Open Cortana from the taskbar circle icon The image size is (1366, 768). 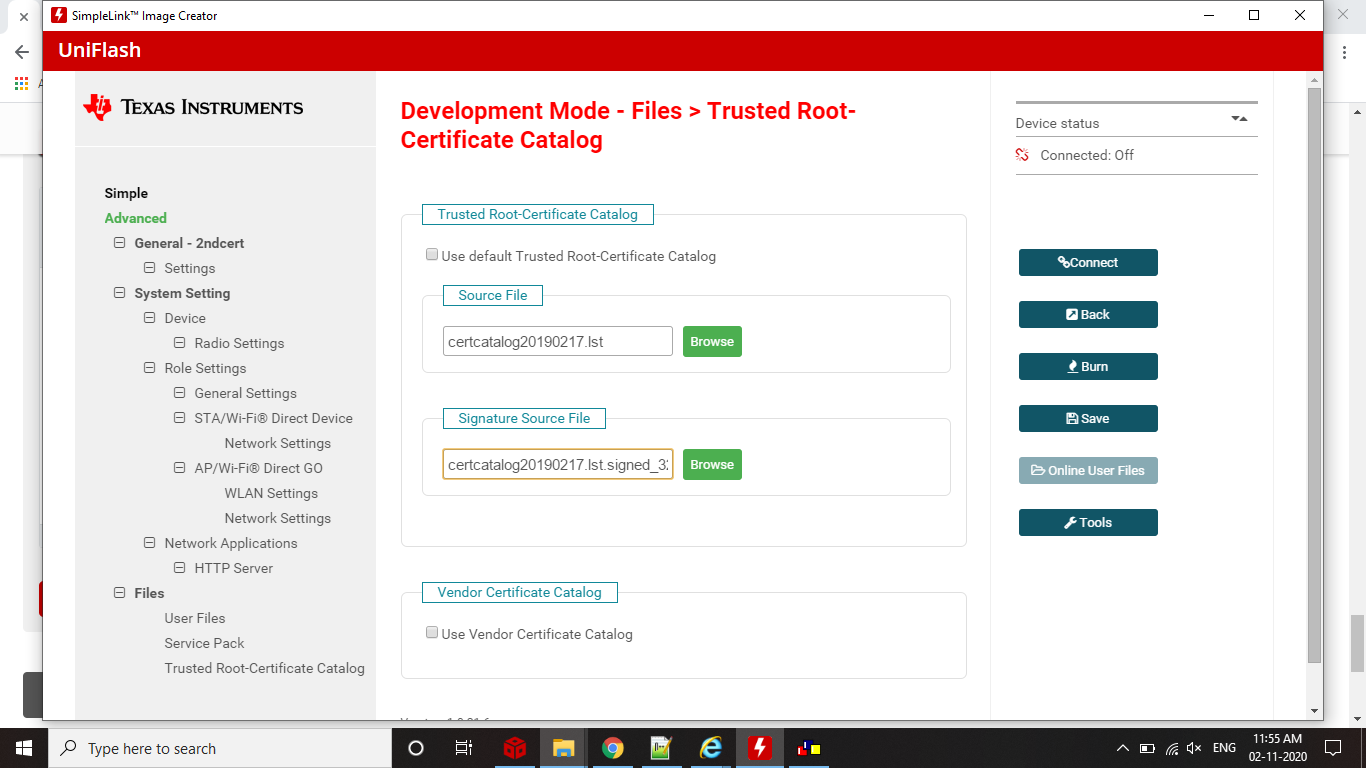click(416, 748)
